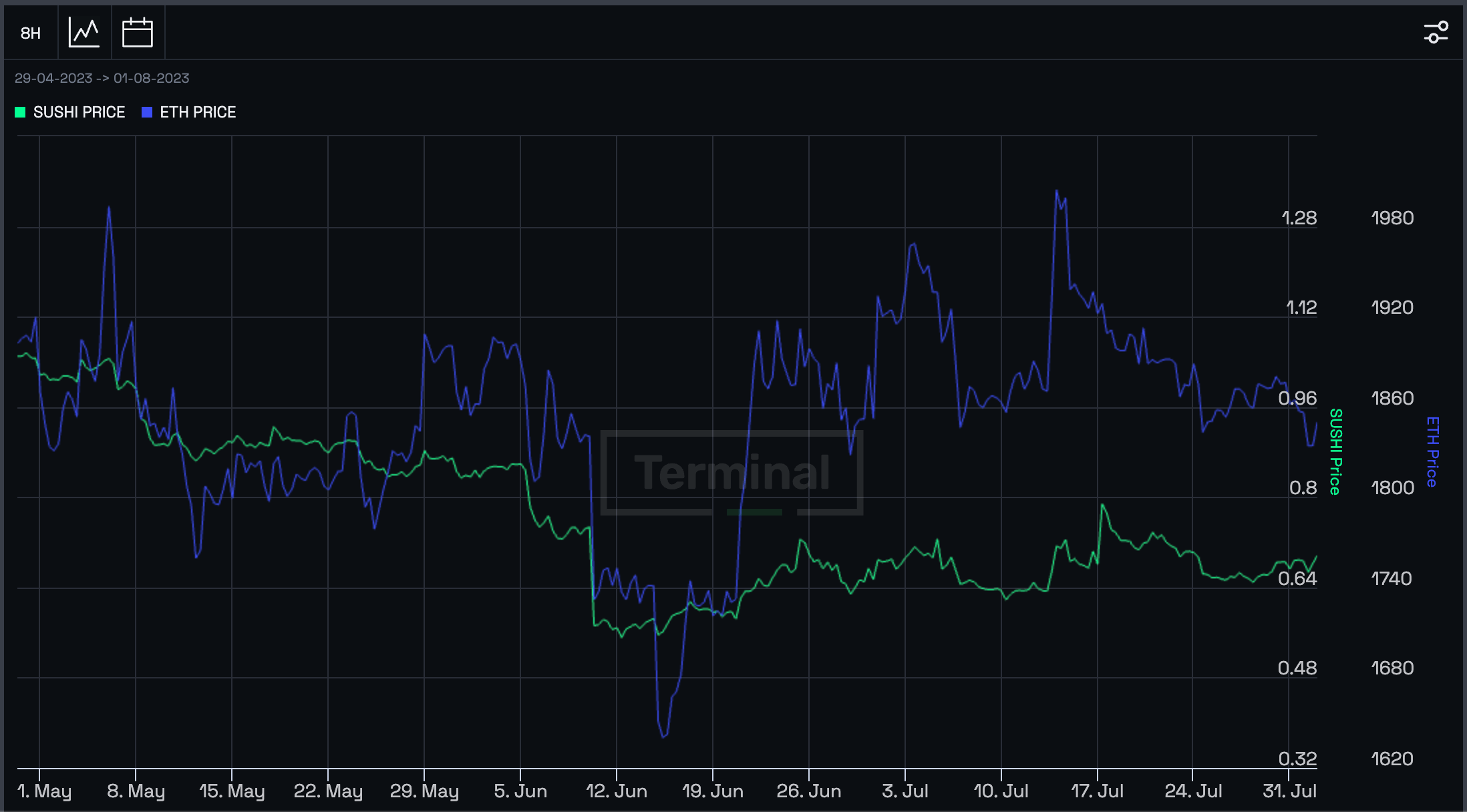Click the ETH price low near mid-June
This screenshot has height=812, width=1467.
pyautogui.click(x=663, y=737)
